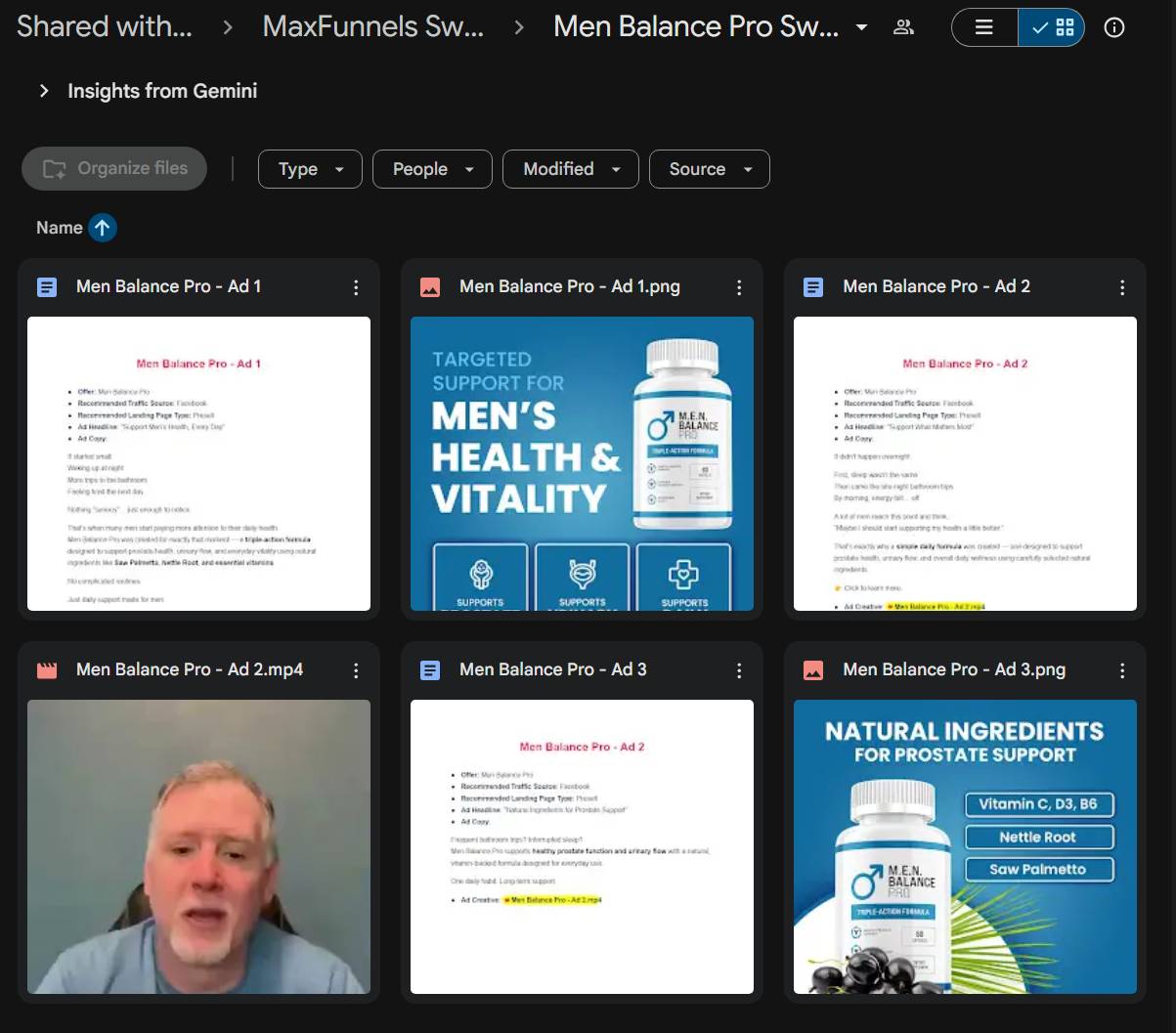The height and width of the screenshot is (1033, 1176).
Task: Open the current folder name dropdown arrow
Action: pyautogui.click(x=861, y=27)
